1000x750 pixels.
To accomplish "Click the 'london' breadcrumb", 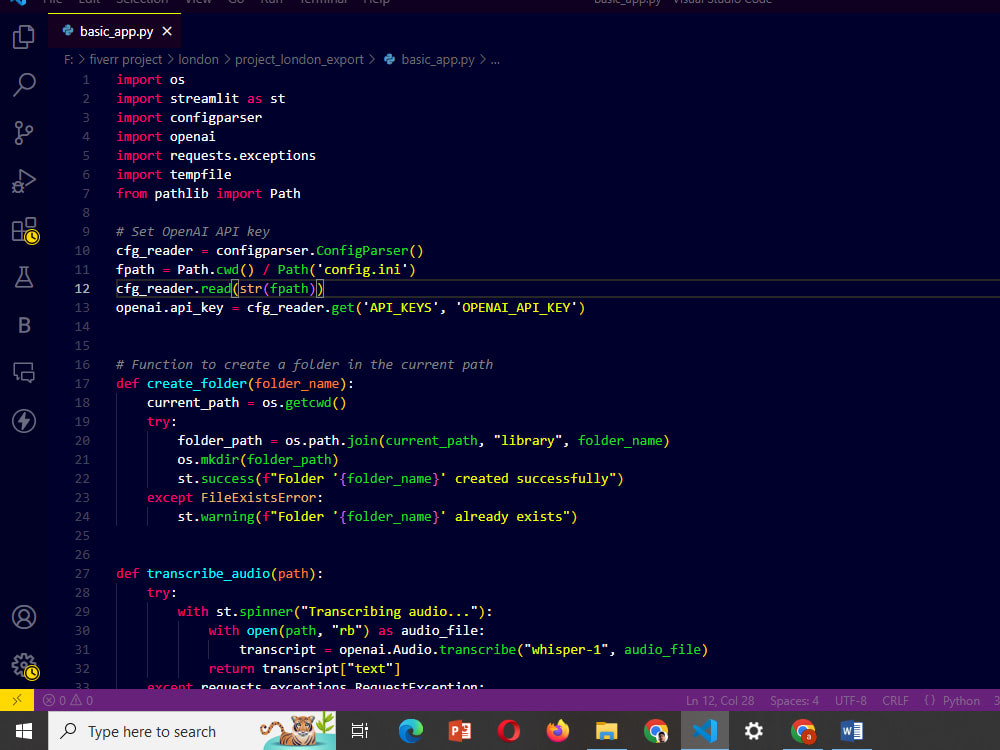I will [x=198, y=59].
